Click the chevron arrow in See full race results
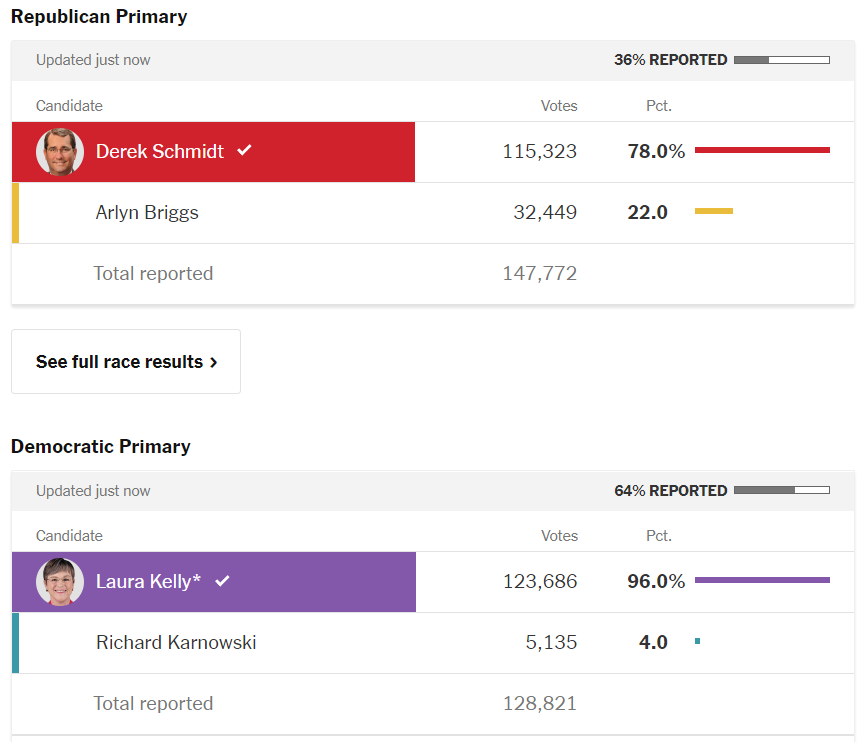 (214, 363)
